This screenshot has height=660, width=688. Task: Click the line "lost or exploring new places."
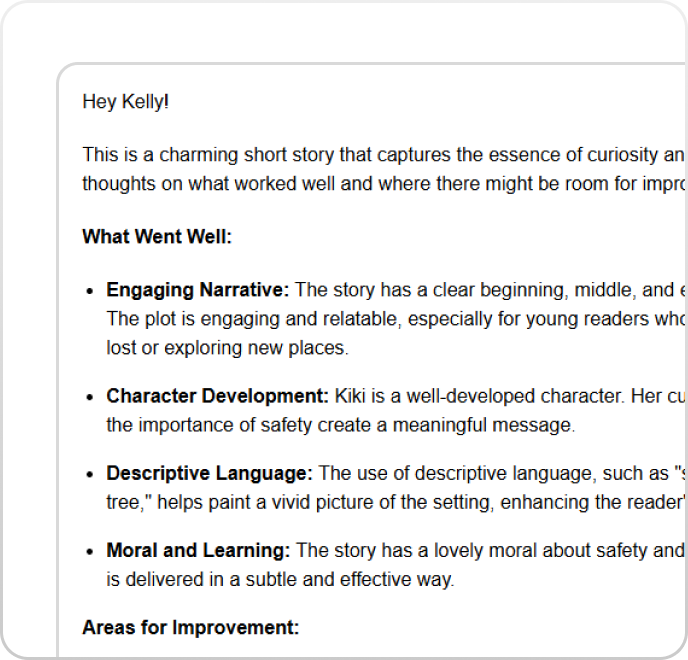226,348
